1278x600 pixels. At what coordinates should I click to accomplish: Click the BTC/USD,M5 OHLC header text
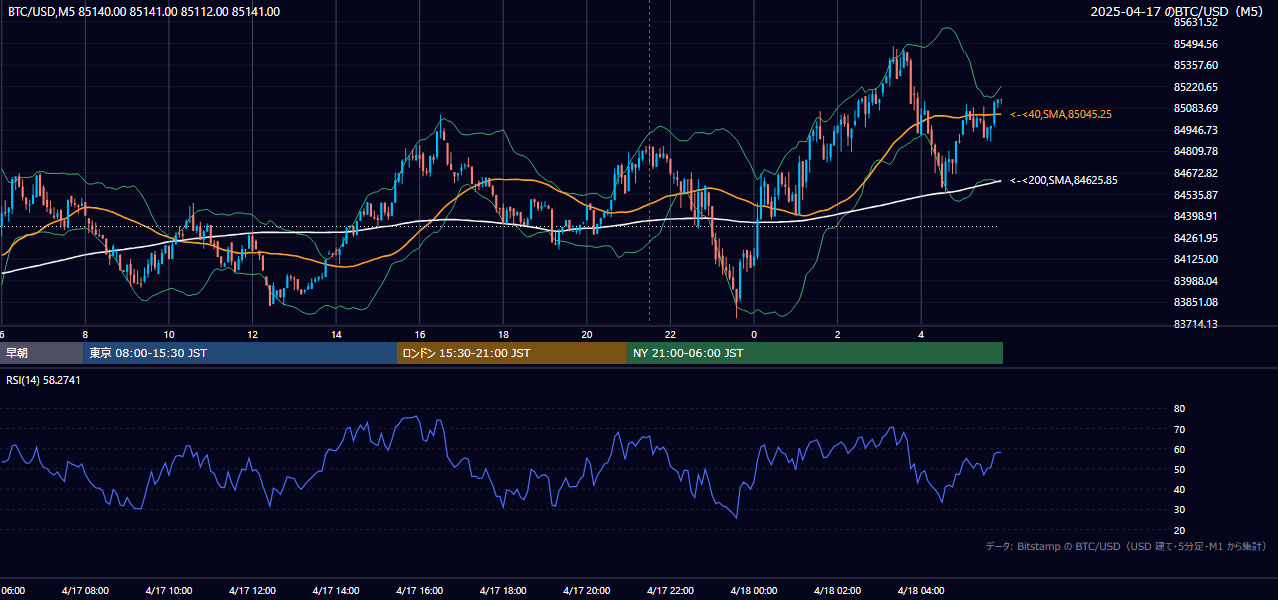pyautogui.click(x=144, y=12)
